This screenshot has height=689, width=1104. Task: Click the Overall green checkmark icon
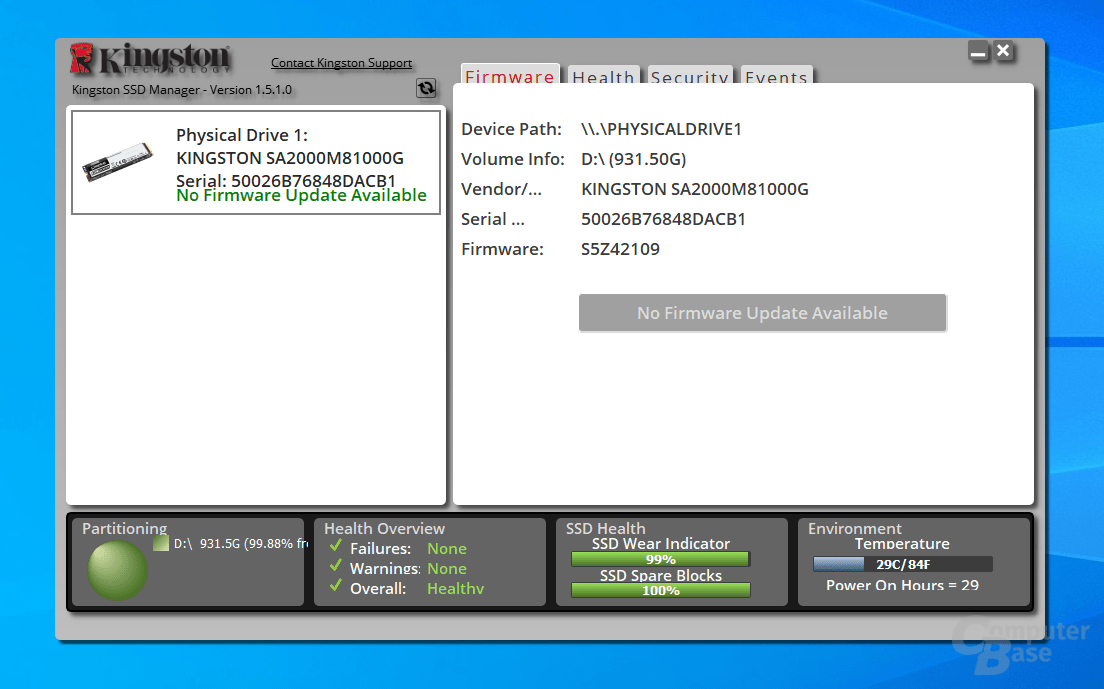coord(336,585)
